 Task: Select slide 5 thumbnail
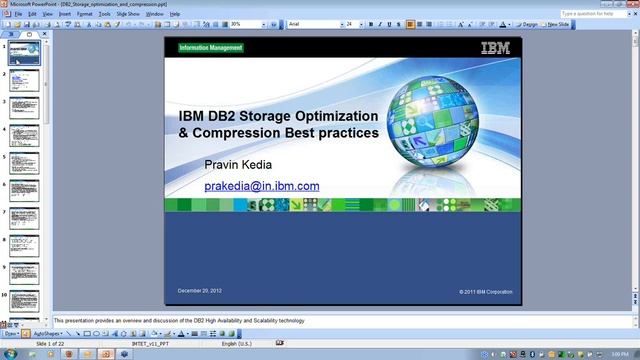[x=24, y=163]
